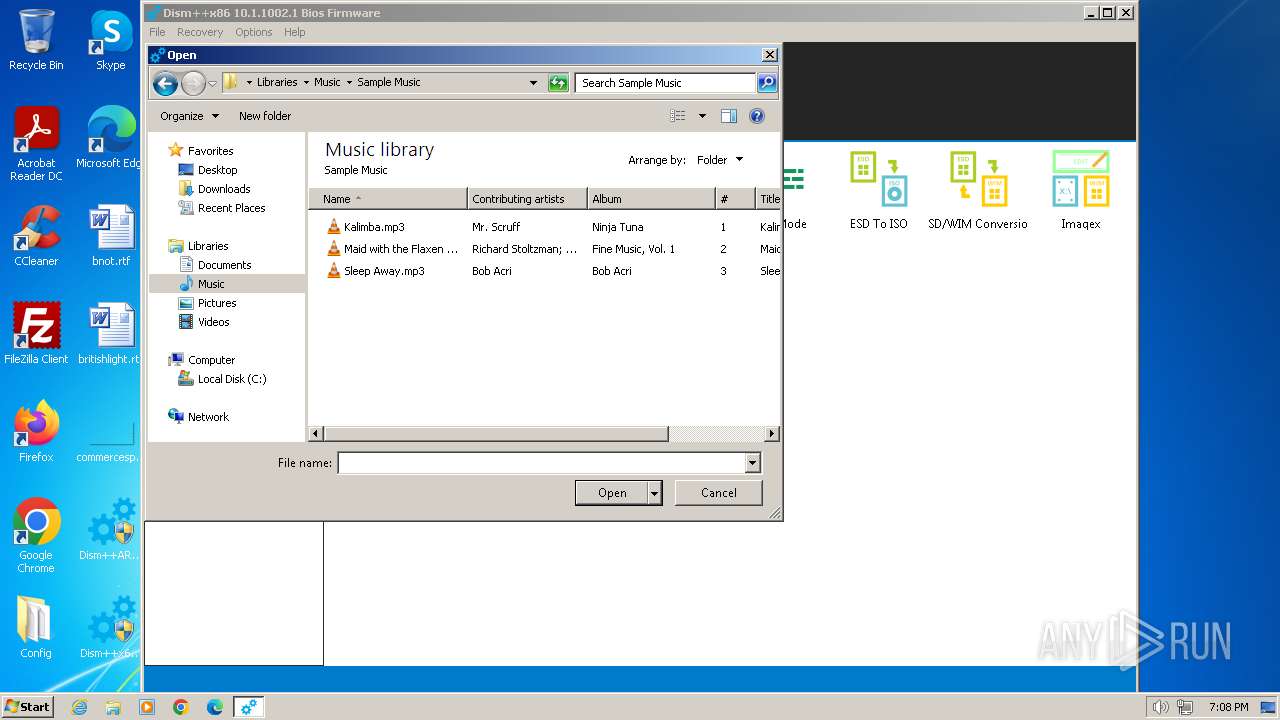Open Skype desktop shortcut
1280x720 pixels.
pos(110,40)
